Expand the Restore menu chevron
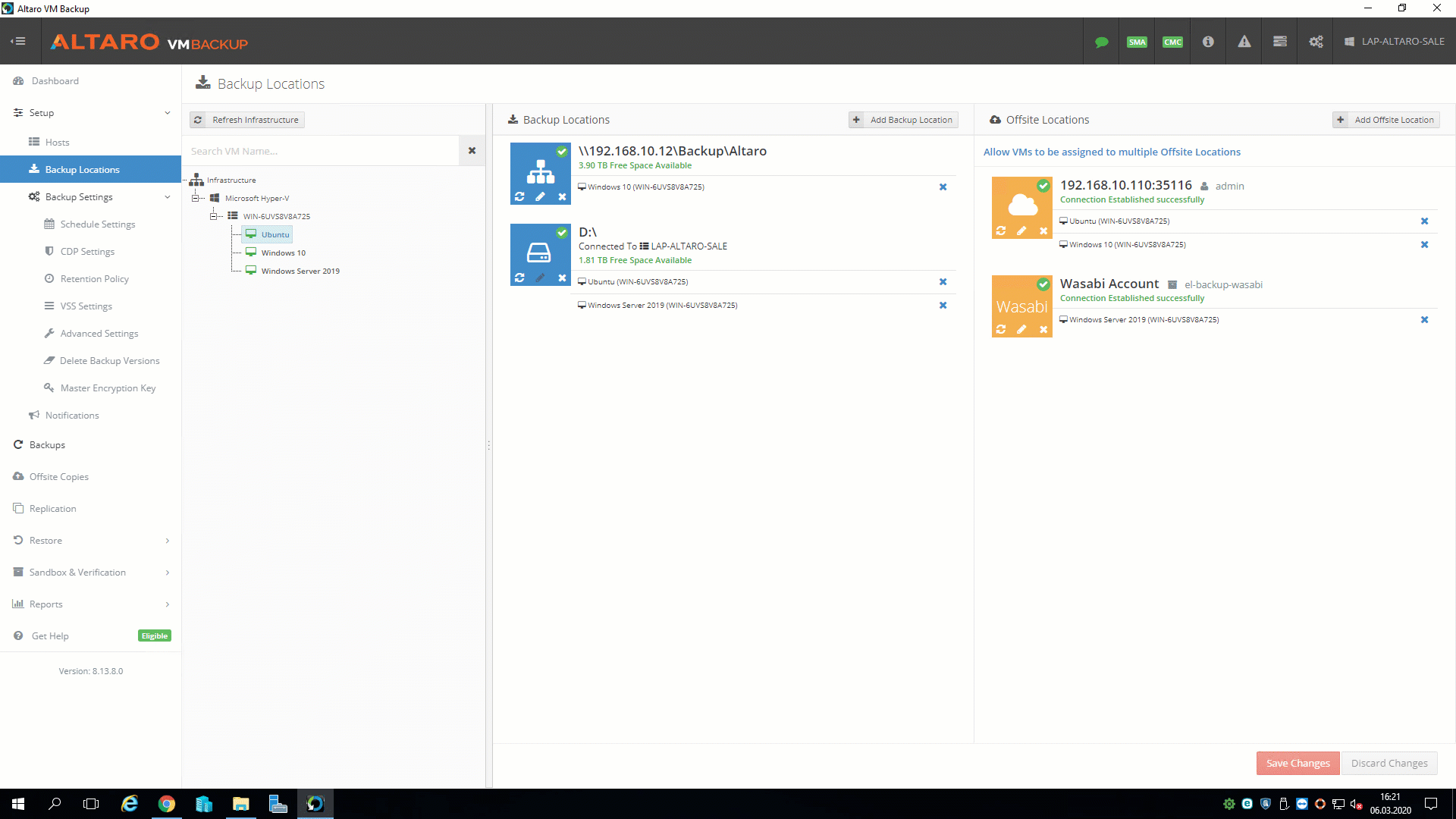 167,541
